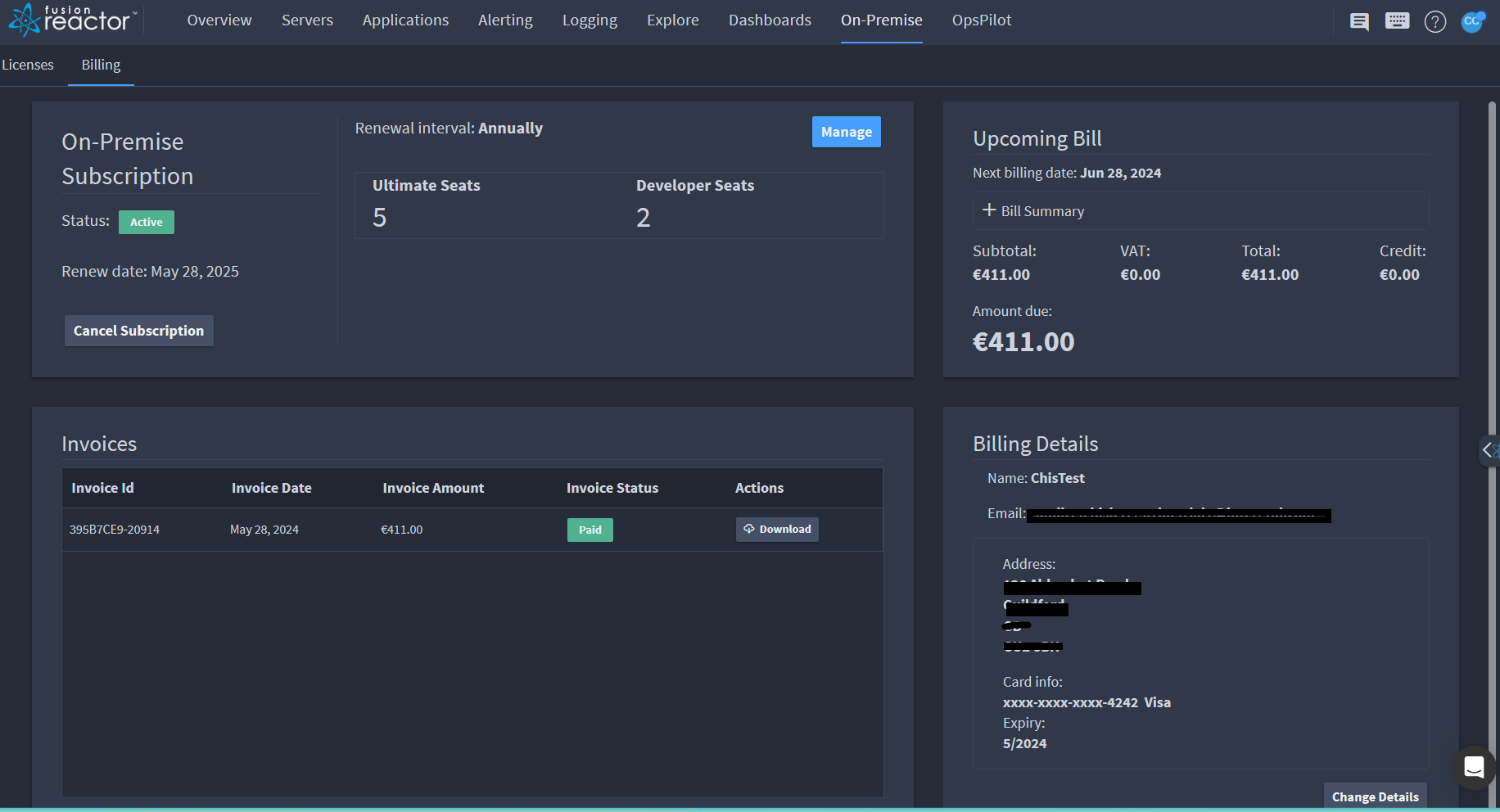Click the card expiry 5/2024
This screenshot has height=812, width=1500.
tap(1024, 743)
